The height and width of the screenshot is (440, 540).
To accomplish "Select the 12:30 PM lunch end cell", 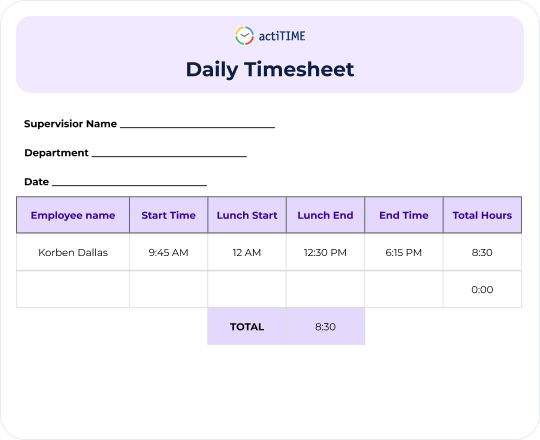I will [325, 252].
